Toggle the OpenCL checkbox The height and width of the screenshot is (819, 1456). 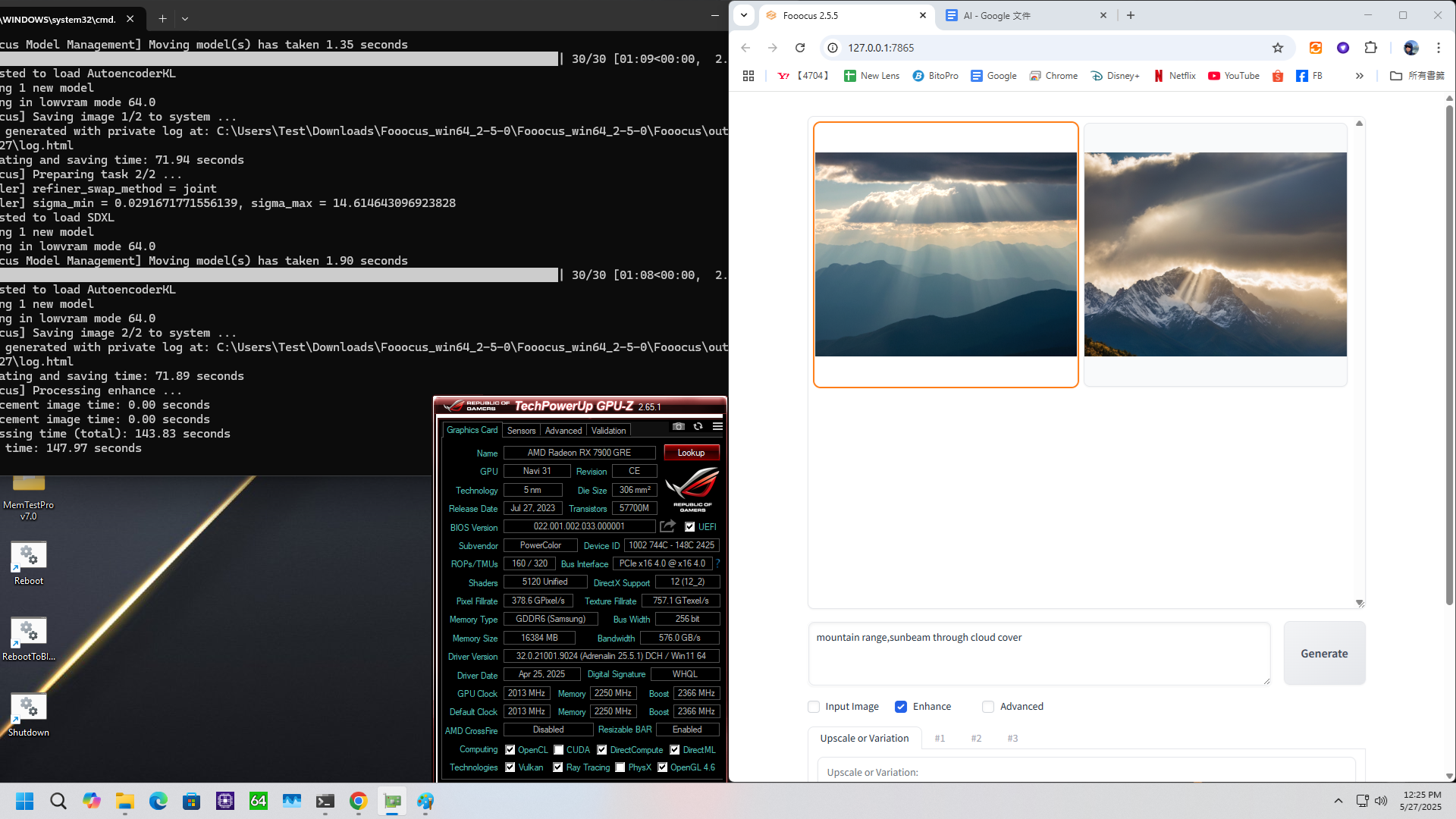point(510,750)
